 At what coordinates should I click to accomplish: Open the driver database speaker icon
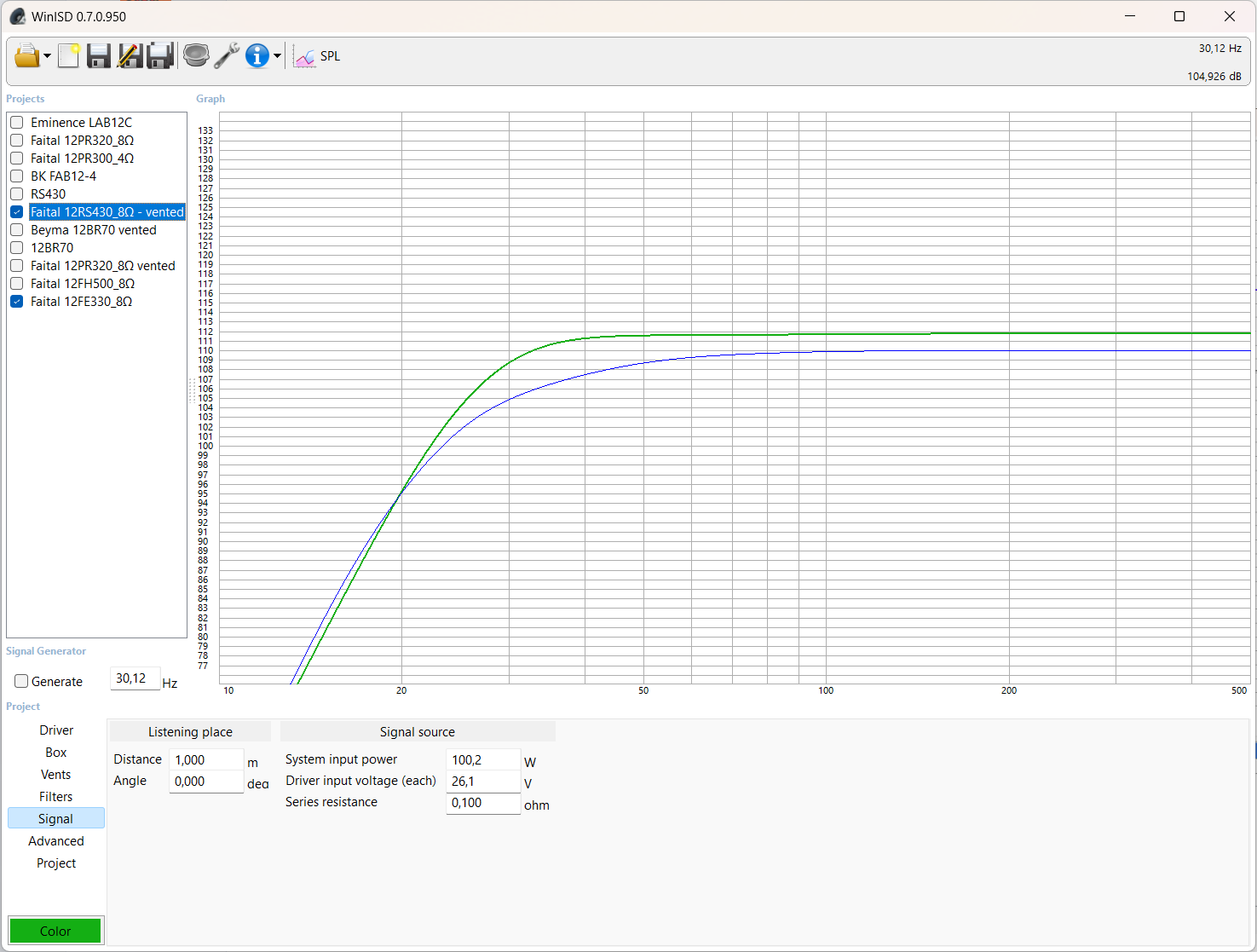pos(196,56)
